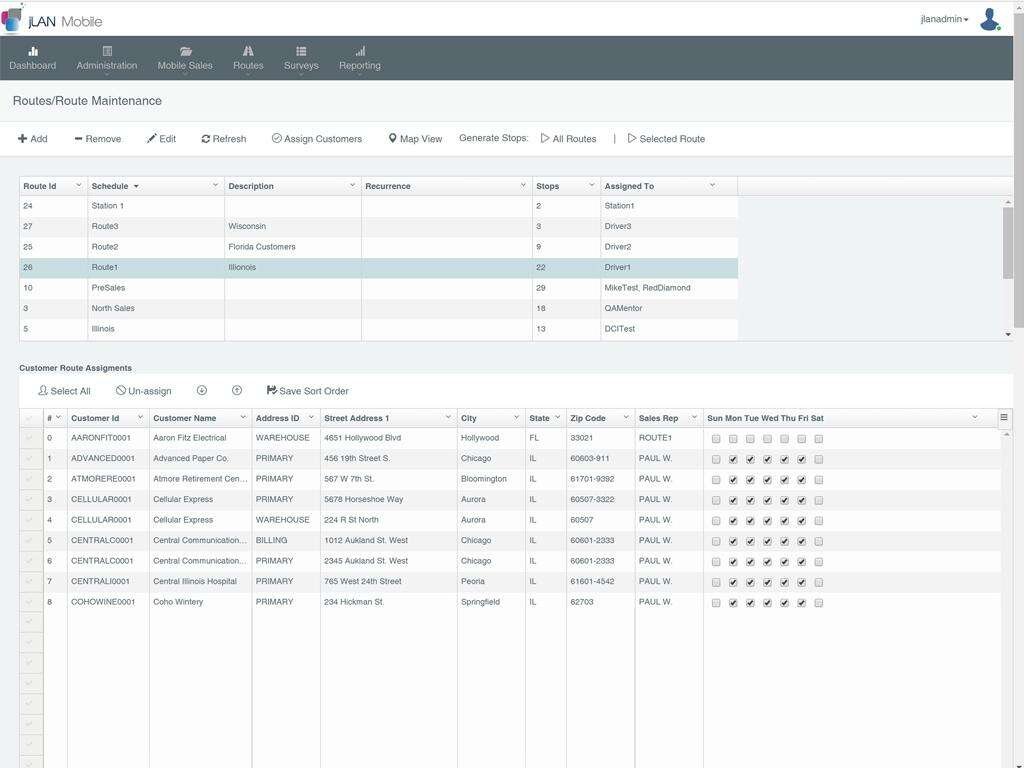The width and height of the screenshot is (1024, 768).
Task: Click the routes grid vertical scrollbar thumb
Action: pyautogui.click(x=1008, y=243)
